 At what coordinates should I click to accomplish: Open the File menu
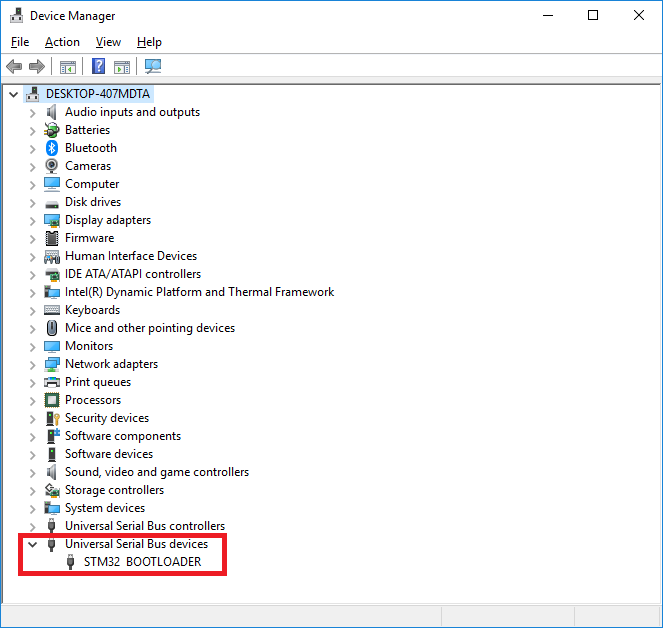point(20,42)
